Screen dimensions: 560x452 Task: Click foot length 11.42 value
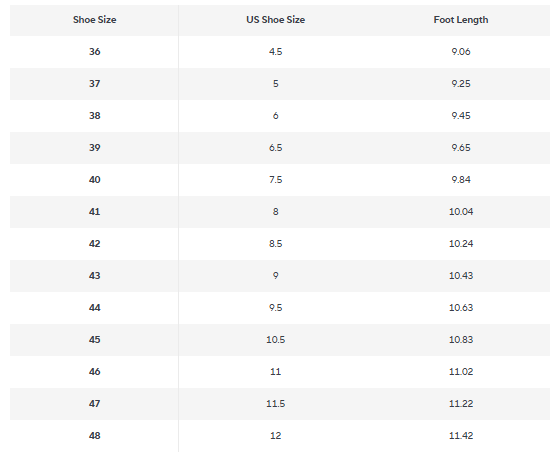click(461, 436)
